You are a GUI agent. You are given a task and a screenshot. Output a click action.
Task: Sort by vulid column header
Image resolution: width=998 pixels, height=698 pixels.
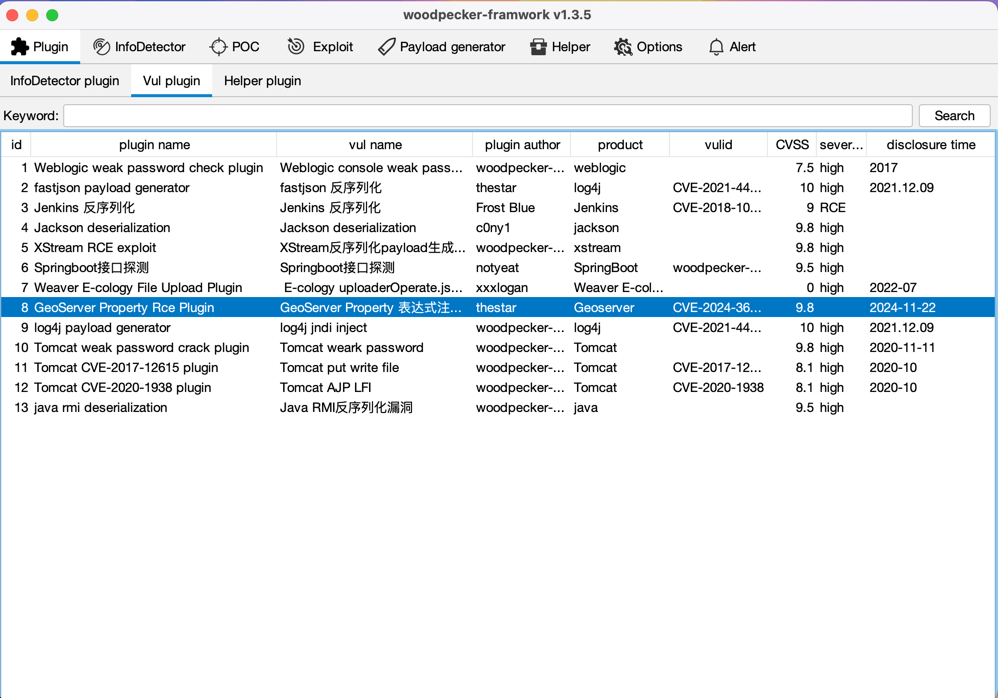718,144
